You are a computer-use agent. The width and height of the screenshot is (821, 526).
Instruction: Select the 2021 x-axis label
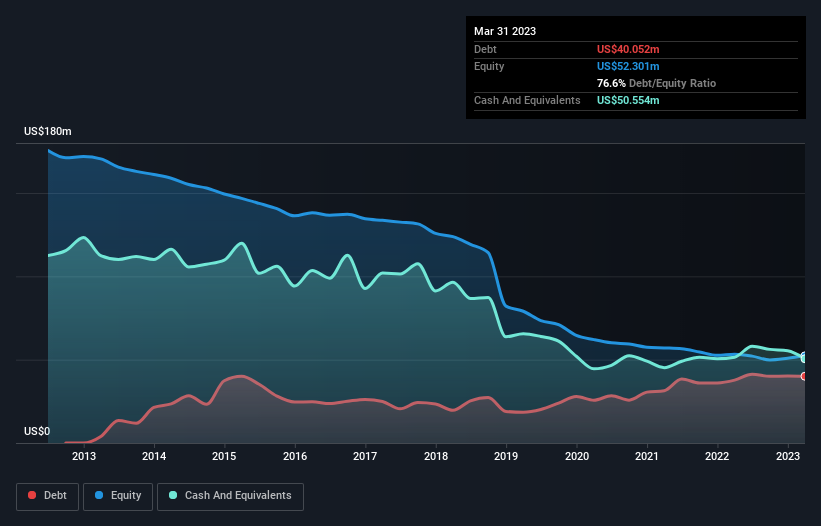click(647, 456)
